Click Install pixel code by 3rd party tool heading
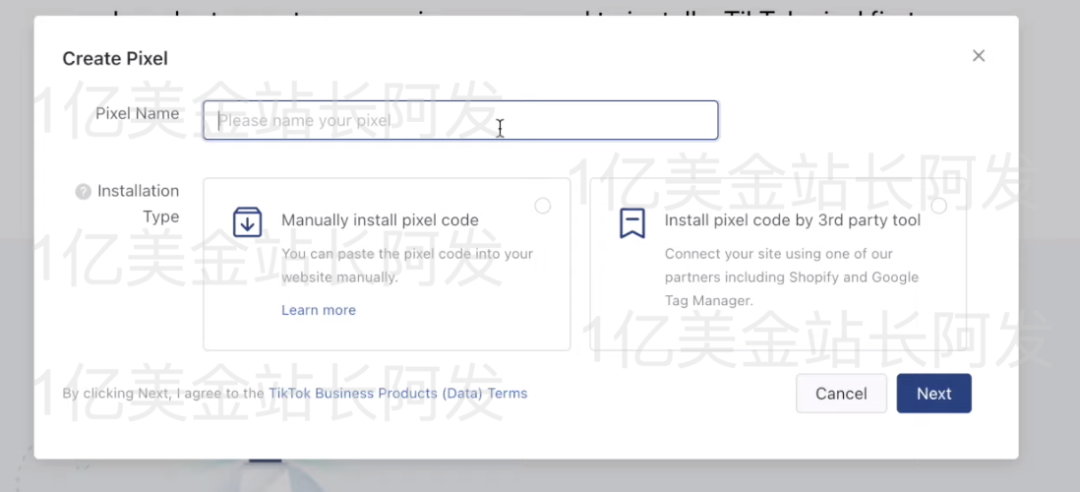 point(792,221)
